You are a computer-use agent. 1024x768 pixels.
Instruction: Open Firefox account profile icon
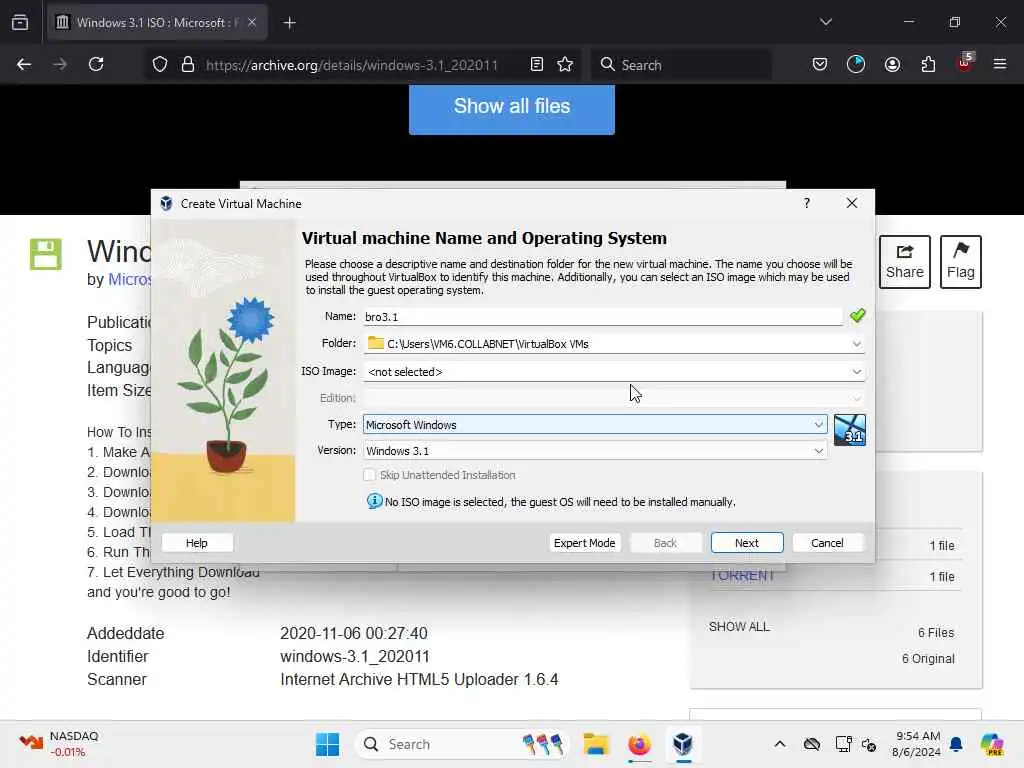pyautogui.click(x=892, y=64)
